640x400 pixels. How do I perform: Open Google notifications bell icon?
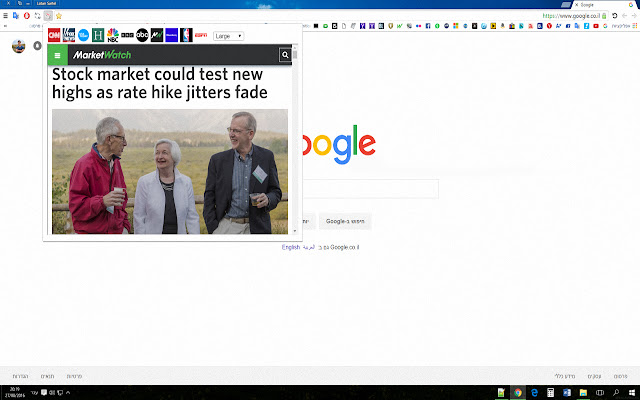point(37,46)
